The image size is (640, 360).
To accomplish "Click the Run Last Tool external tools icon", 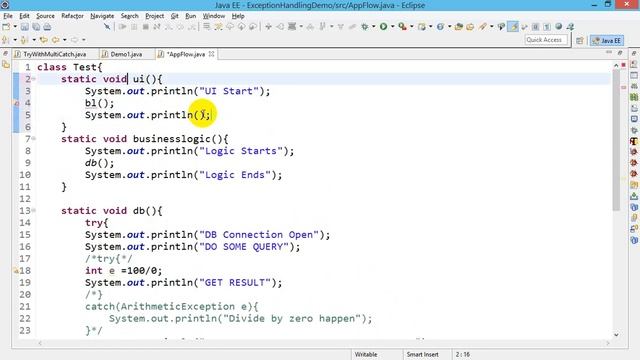I will point(402,27).
